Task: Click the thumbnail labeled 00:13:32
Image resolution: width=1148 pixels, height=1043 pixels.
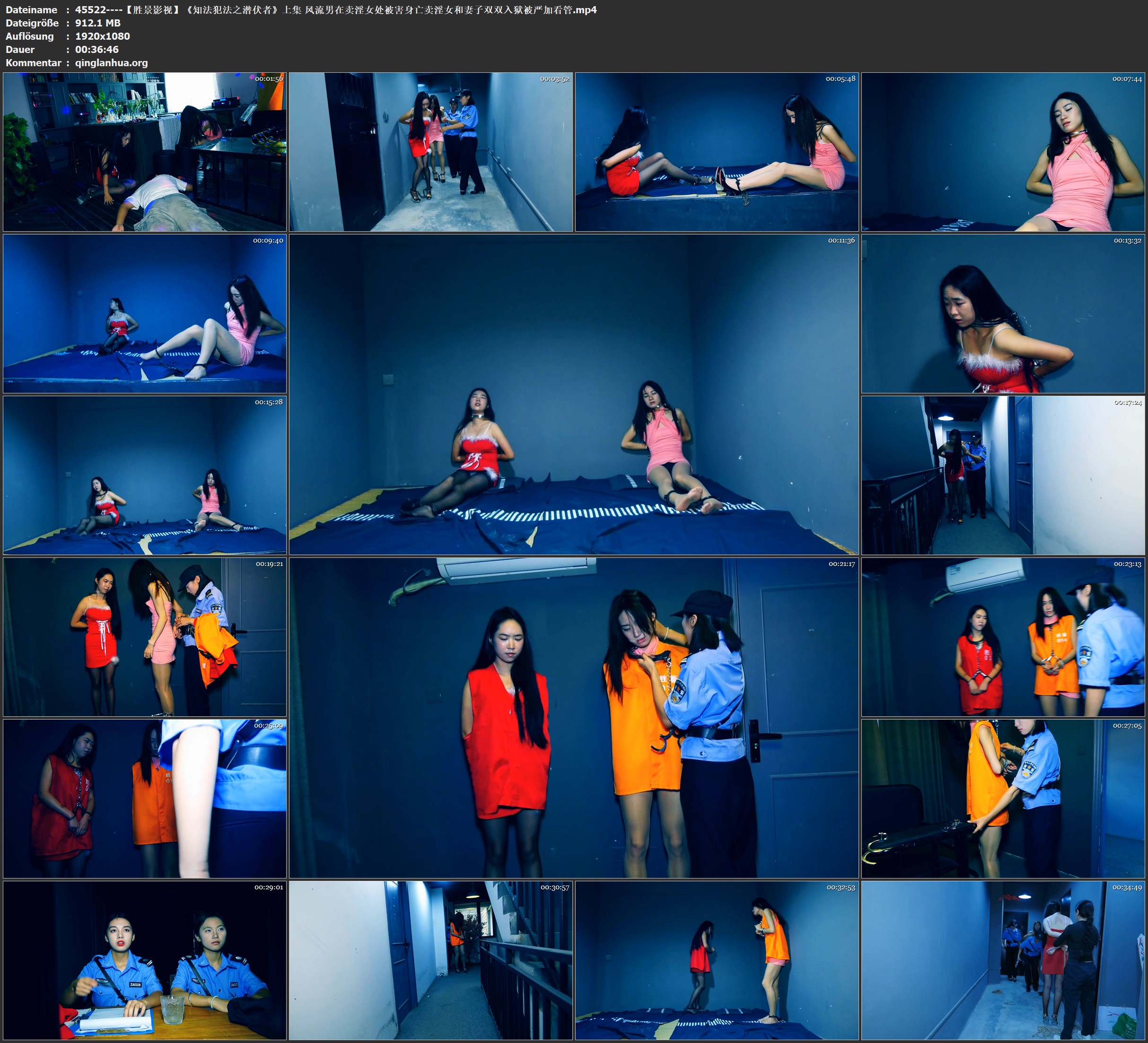Action: point(1003,313)
